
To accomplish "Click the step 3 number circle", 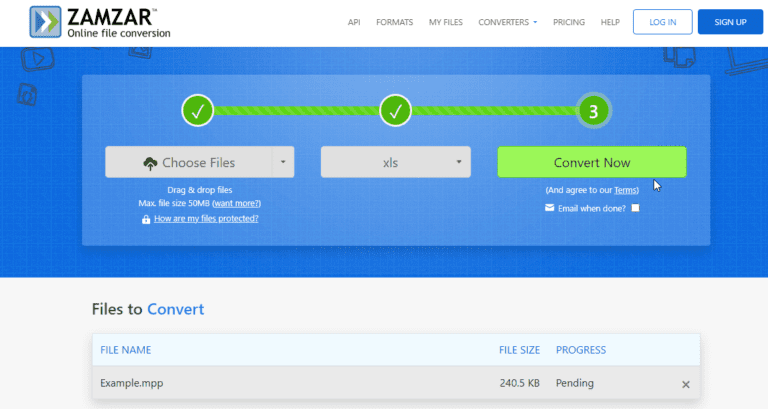I will (593, 112).
